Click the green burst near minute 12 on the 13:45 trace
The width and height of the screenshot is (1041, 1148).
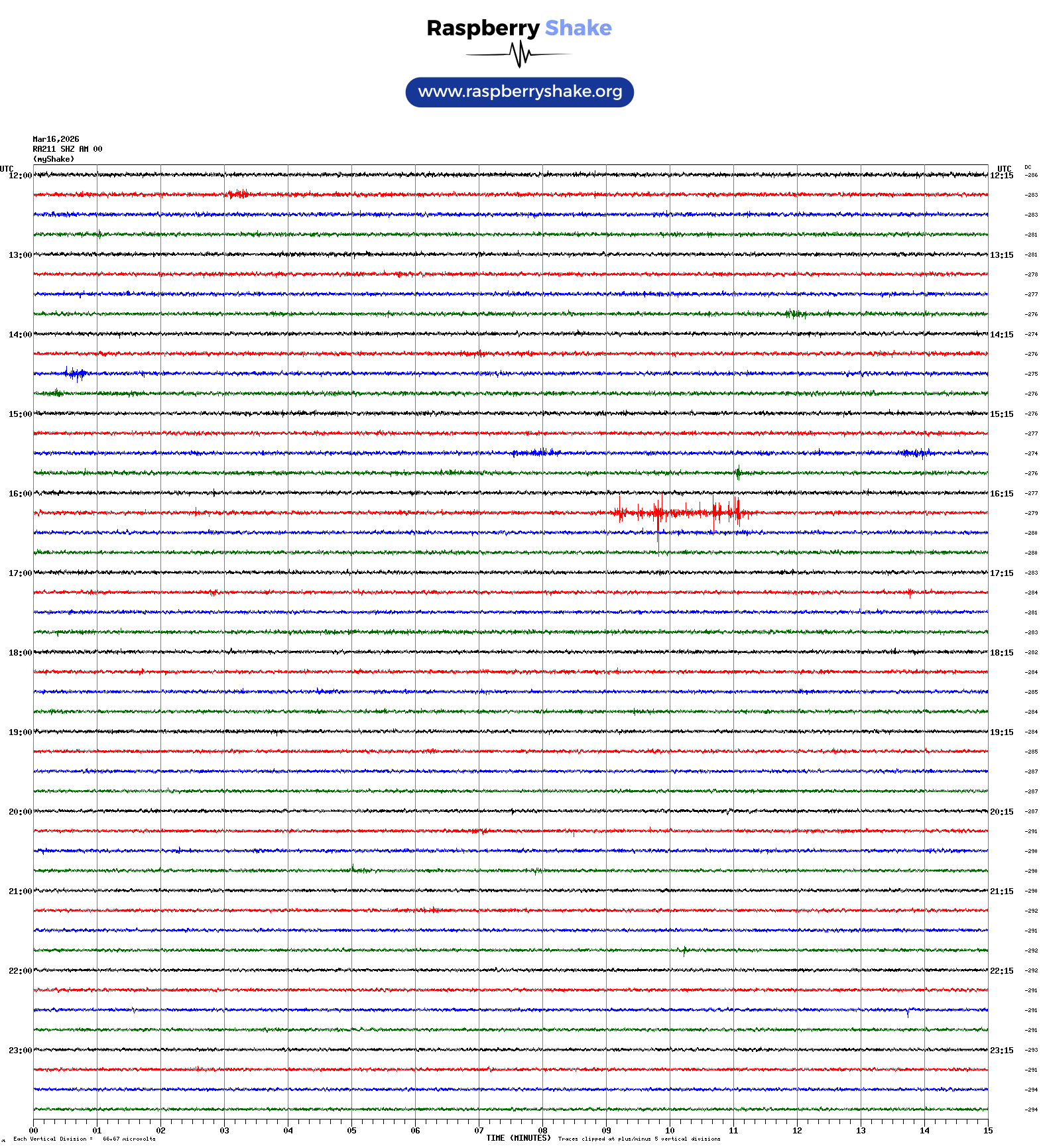click(x=794, y=314)
